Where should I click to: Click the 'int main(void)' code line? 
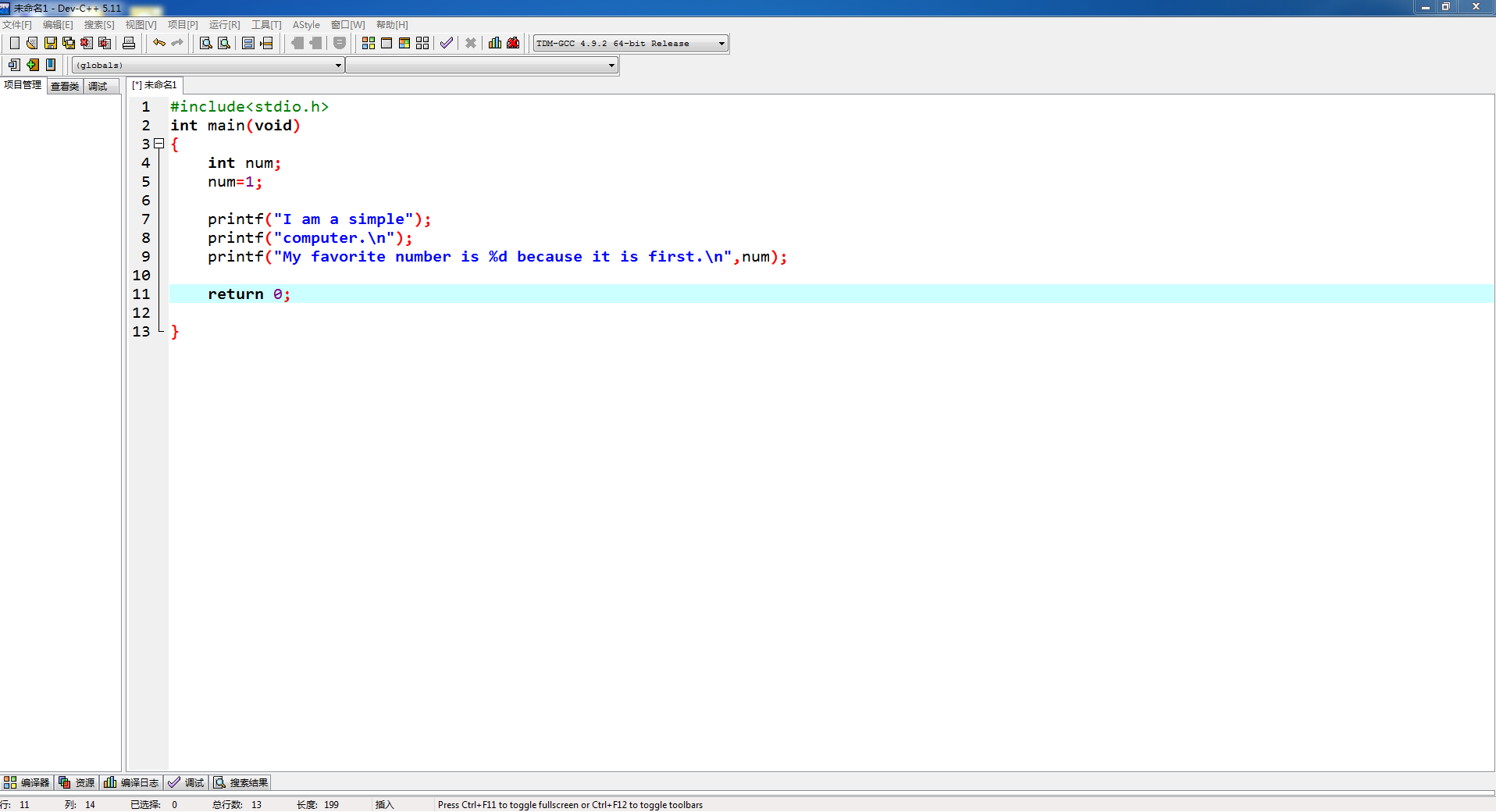235,126
